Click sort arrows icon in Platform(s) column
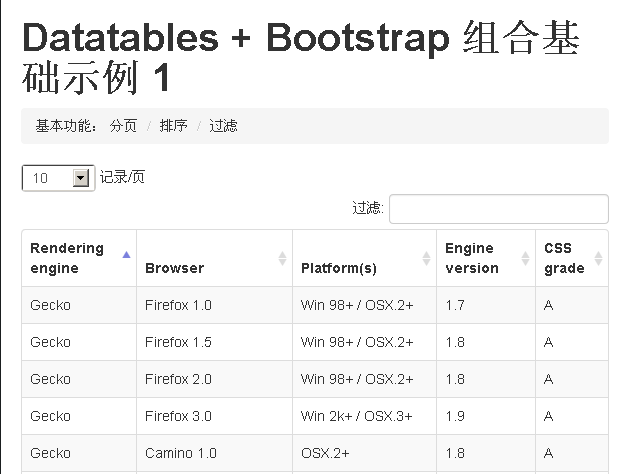Viewport: 629px width, 474px height. coord(426,258)
